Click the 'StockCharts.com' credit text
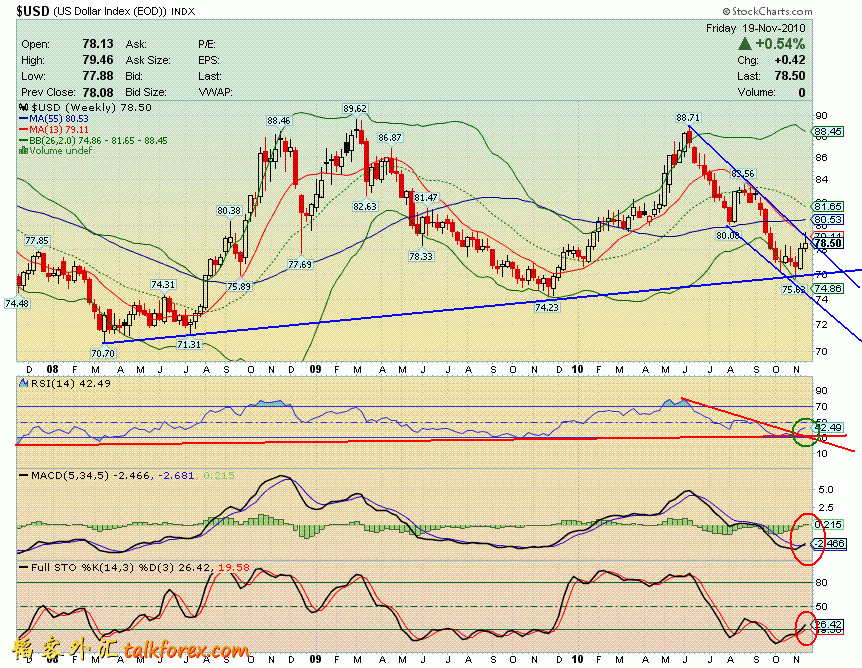The image size is (862, 668). point(772,12)
